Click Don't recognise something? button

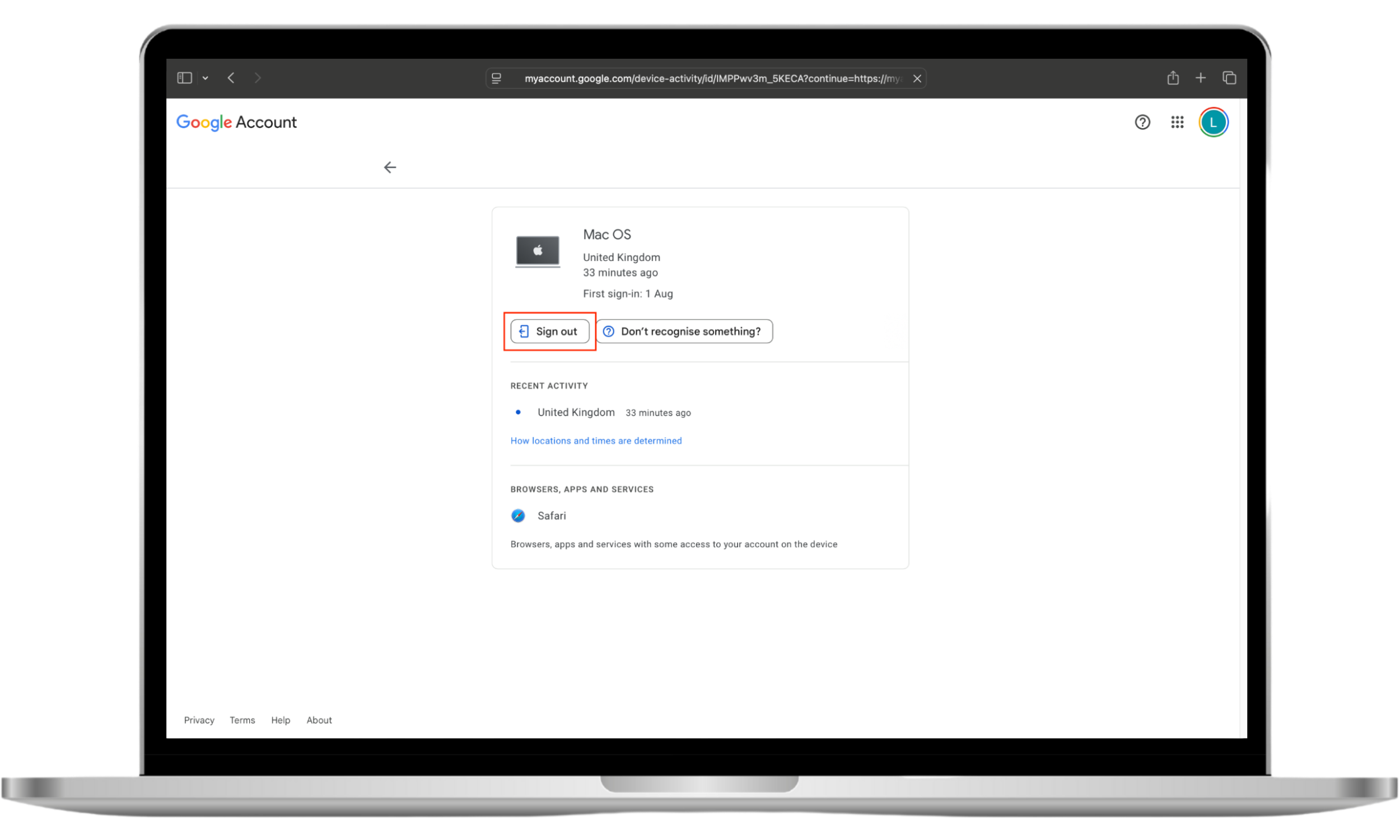click(x=684, y=331)
